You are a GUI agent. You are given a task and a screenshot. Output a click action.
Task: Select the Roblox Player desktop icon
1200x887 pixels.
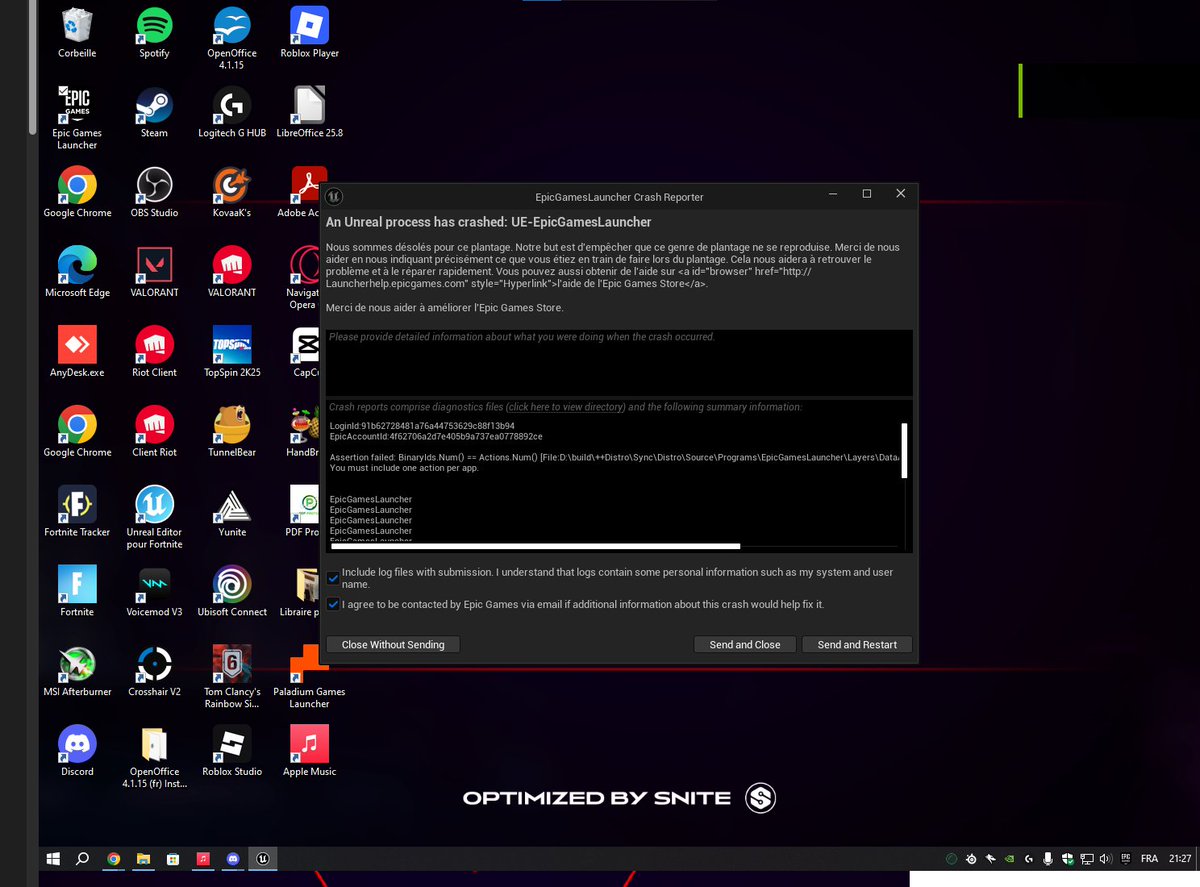click(x=309, y=32)
